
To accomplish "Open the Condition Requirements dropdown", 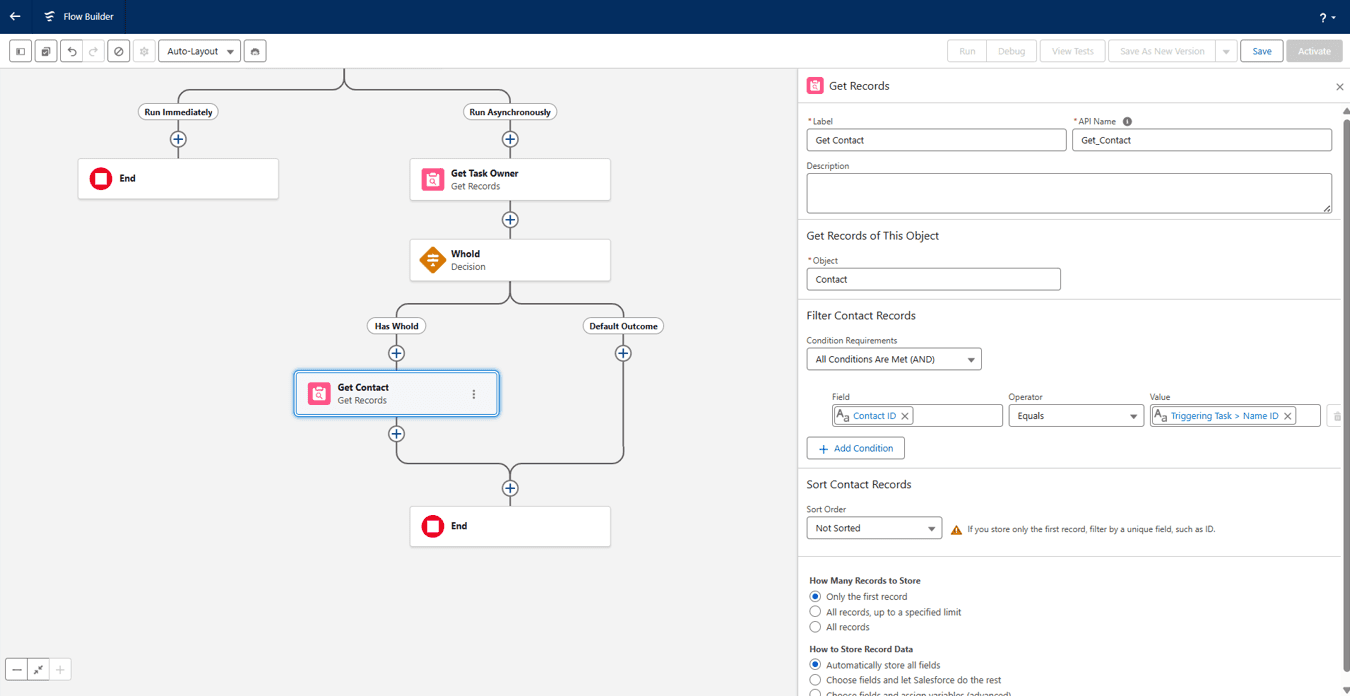I will tap(894, 359).
